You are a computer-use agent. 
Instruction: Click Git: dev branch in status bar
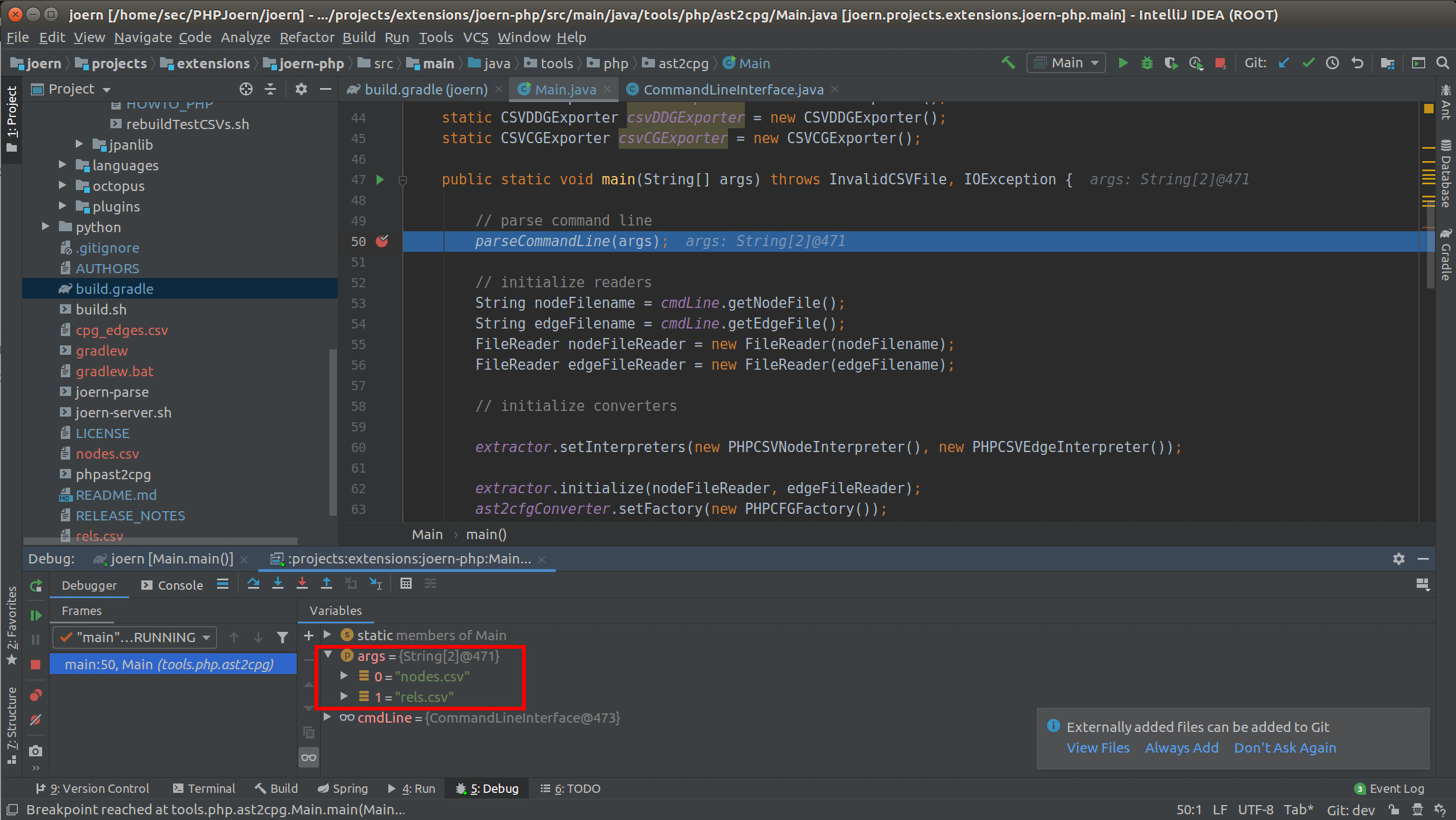(x=1350, y=810)
